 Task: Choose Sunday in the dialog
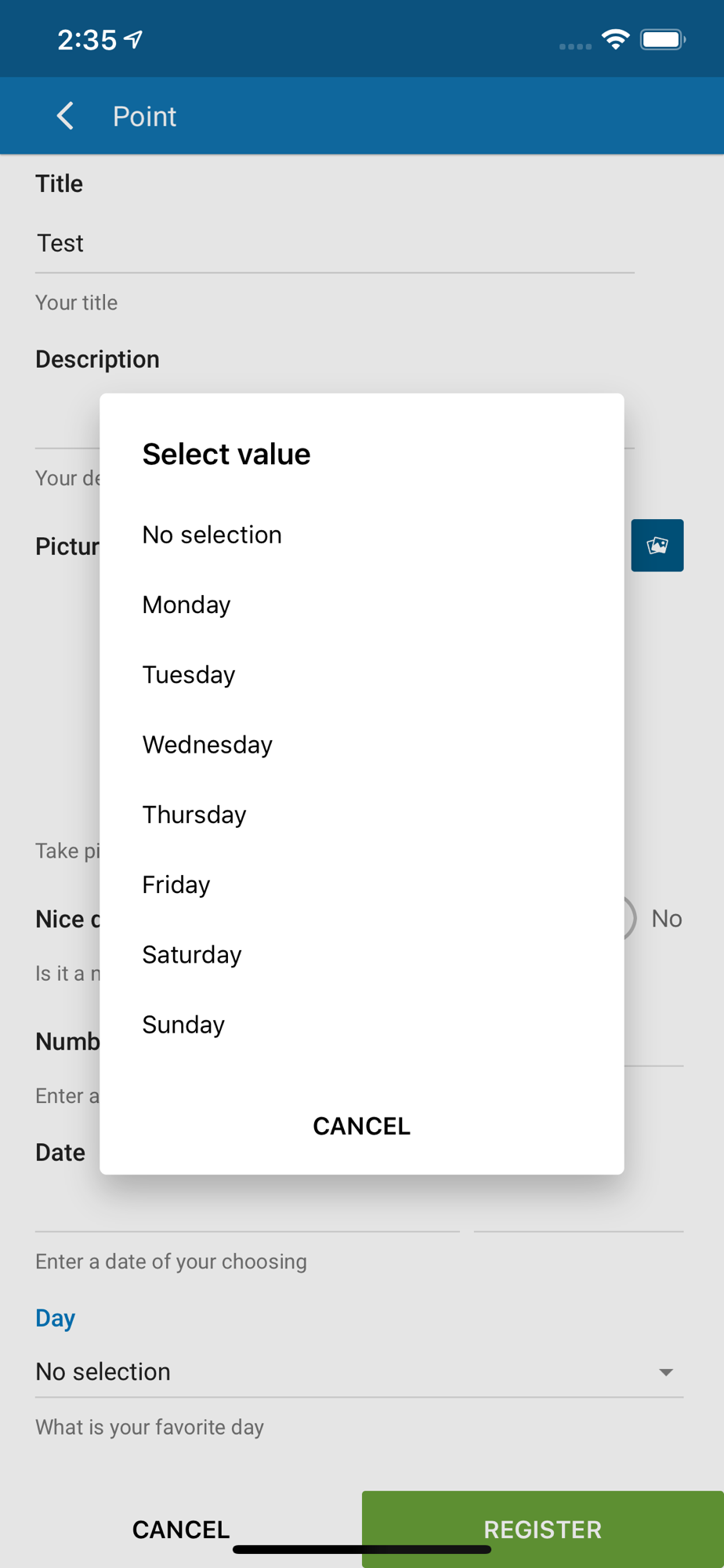click(x=362, y=1024)
